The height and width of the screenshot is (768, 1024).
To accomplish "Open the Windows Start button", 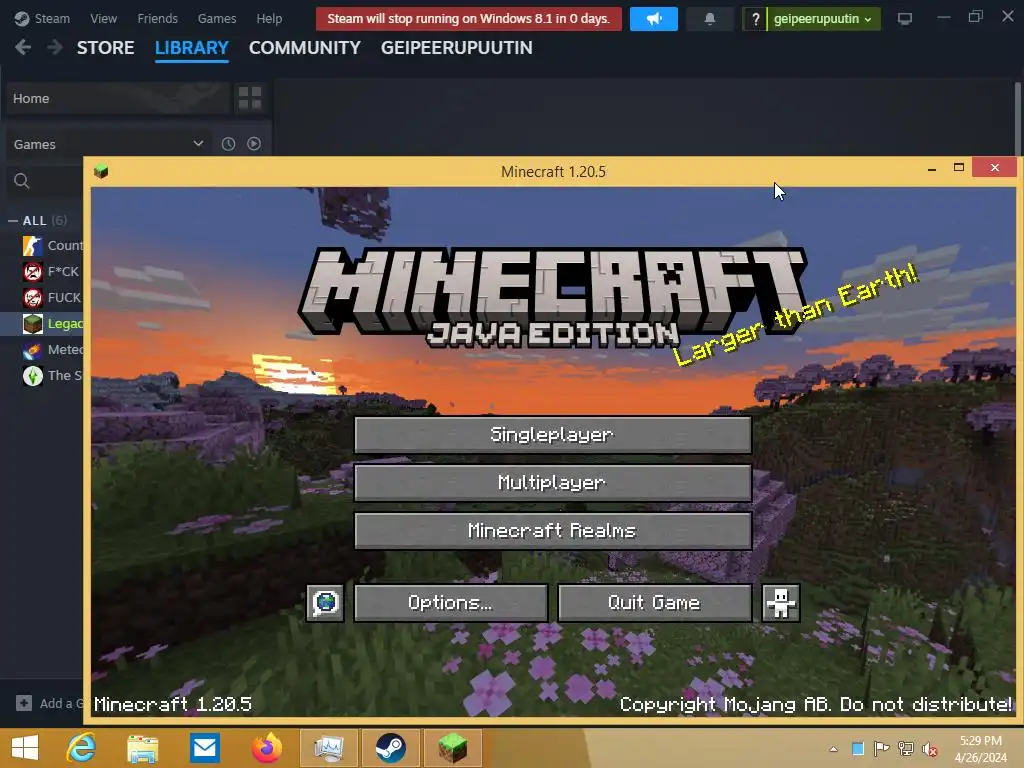I will [25, 748].
